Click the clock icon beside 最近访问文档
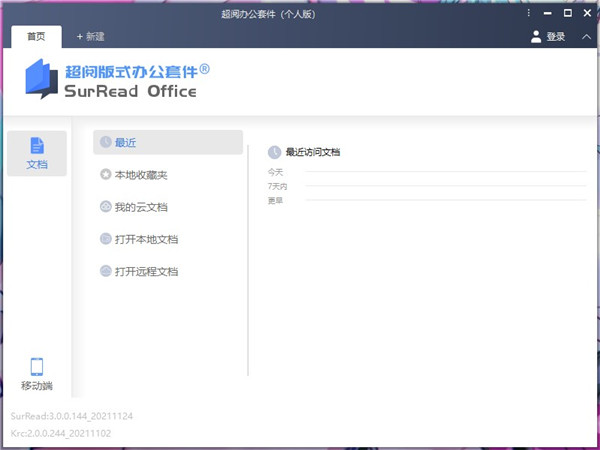600x450 pixels. pyautogui.click(x=274, y=152)
